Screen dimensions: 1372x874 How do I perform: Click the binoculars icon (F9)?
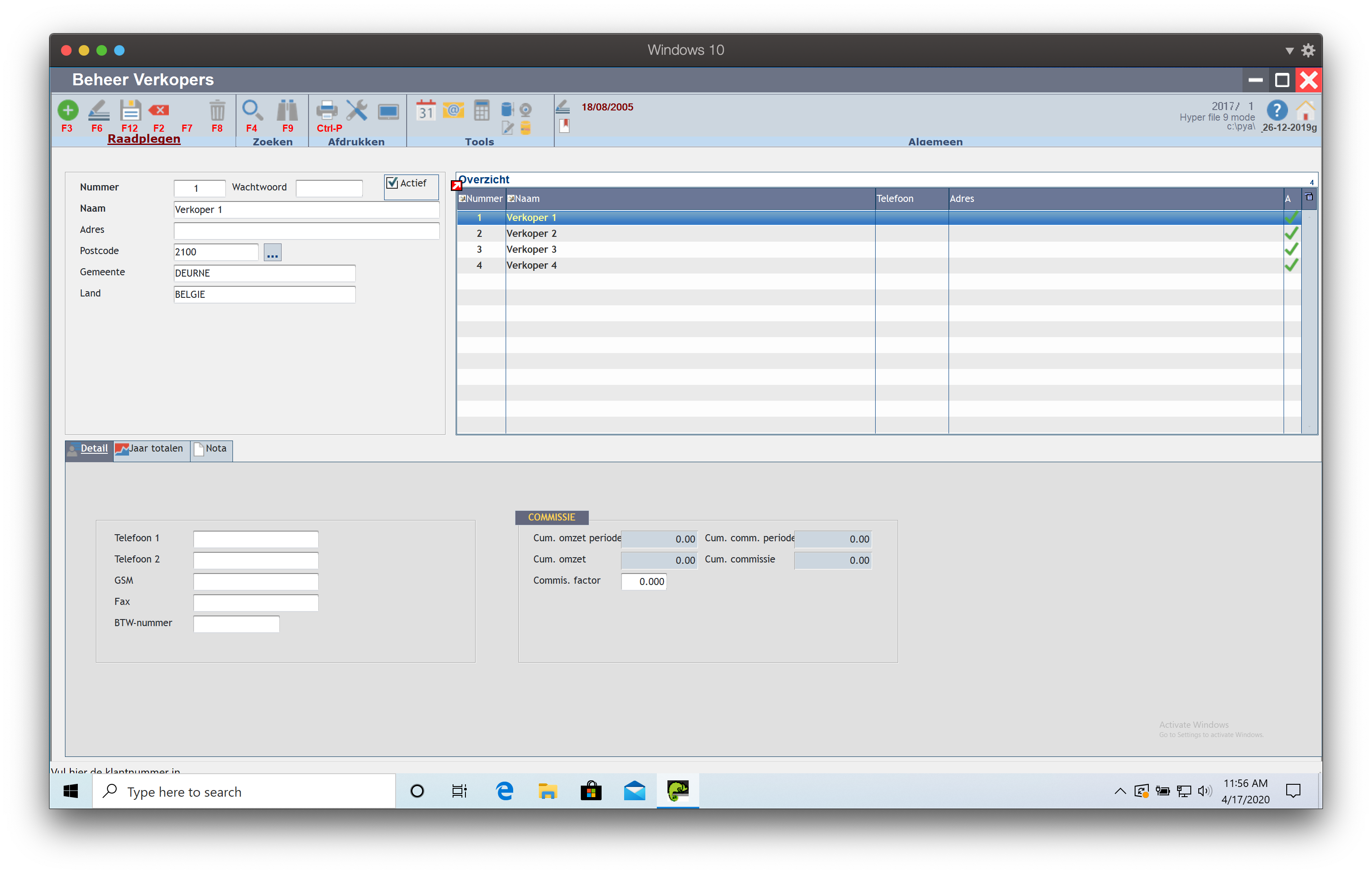287,110
